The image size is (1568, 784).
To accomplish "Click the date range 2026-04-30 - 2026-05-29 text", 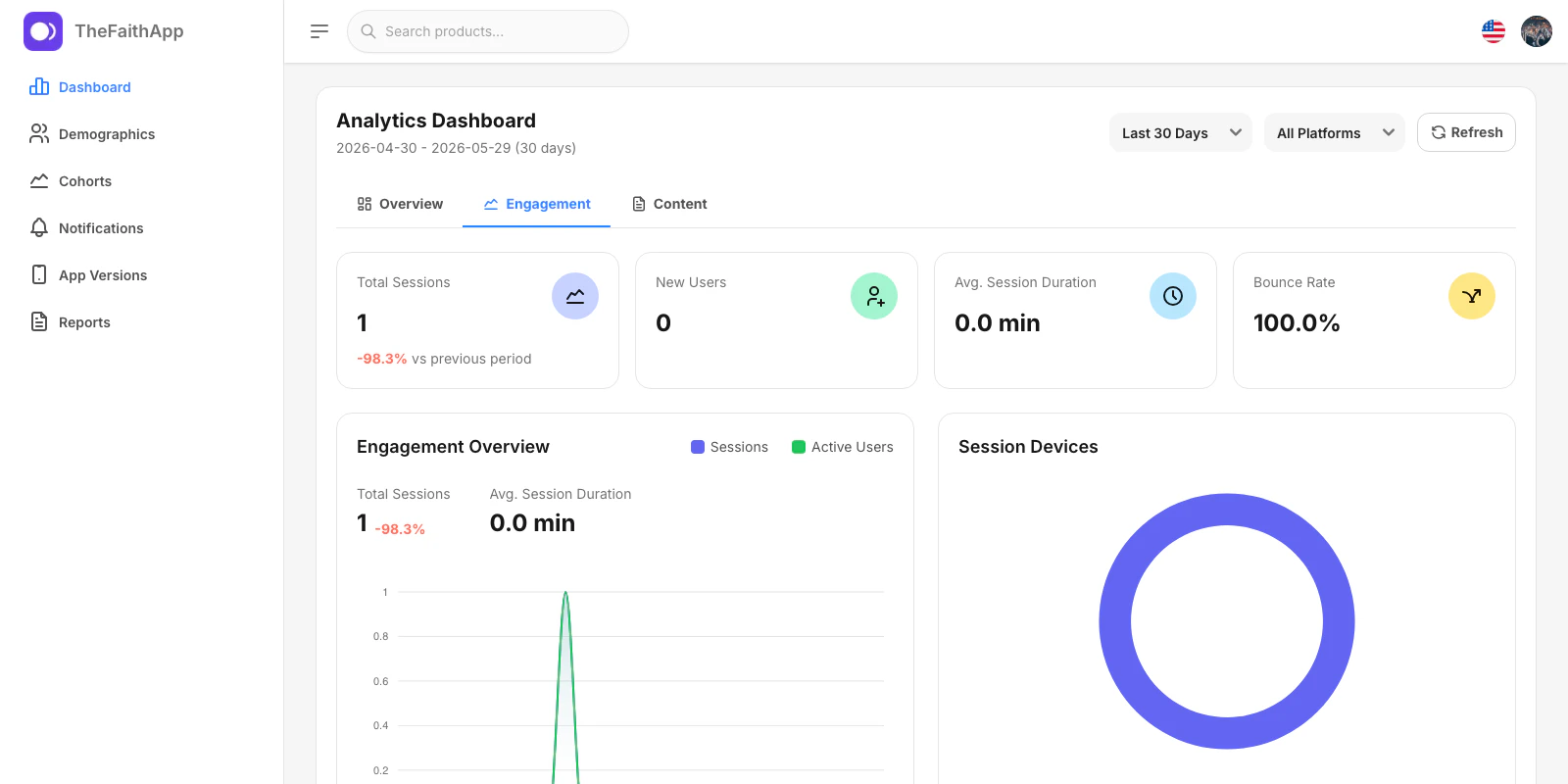I will pos(456,148).
